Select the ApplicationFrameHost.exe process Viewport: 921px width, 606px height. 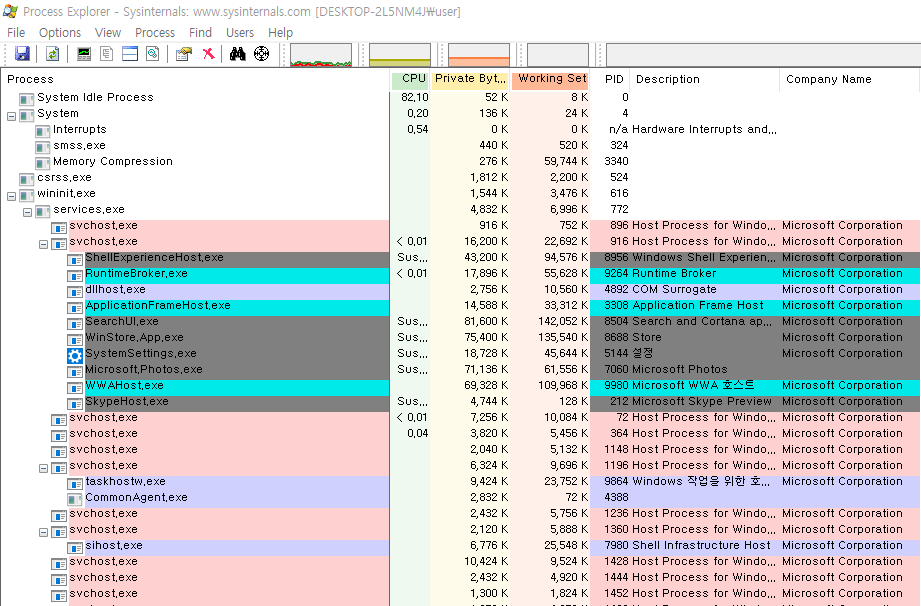tap(158, 305)
